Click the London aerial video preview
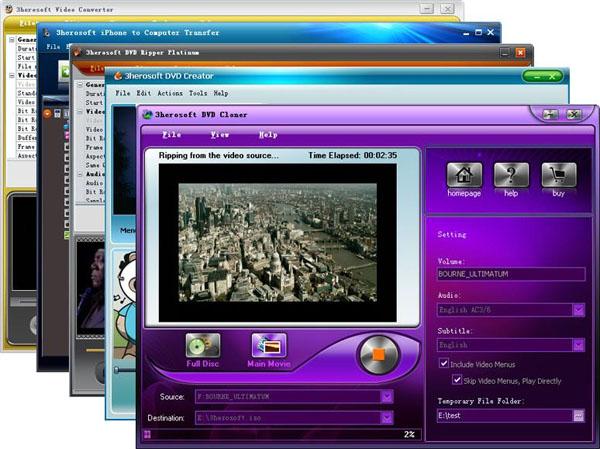Screen dimensions: 600x449 pyautogui.click(x=278, y=242)
